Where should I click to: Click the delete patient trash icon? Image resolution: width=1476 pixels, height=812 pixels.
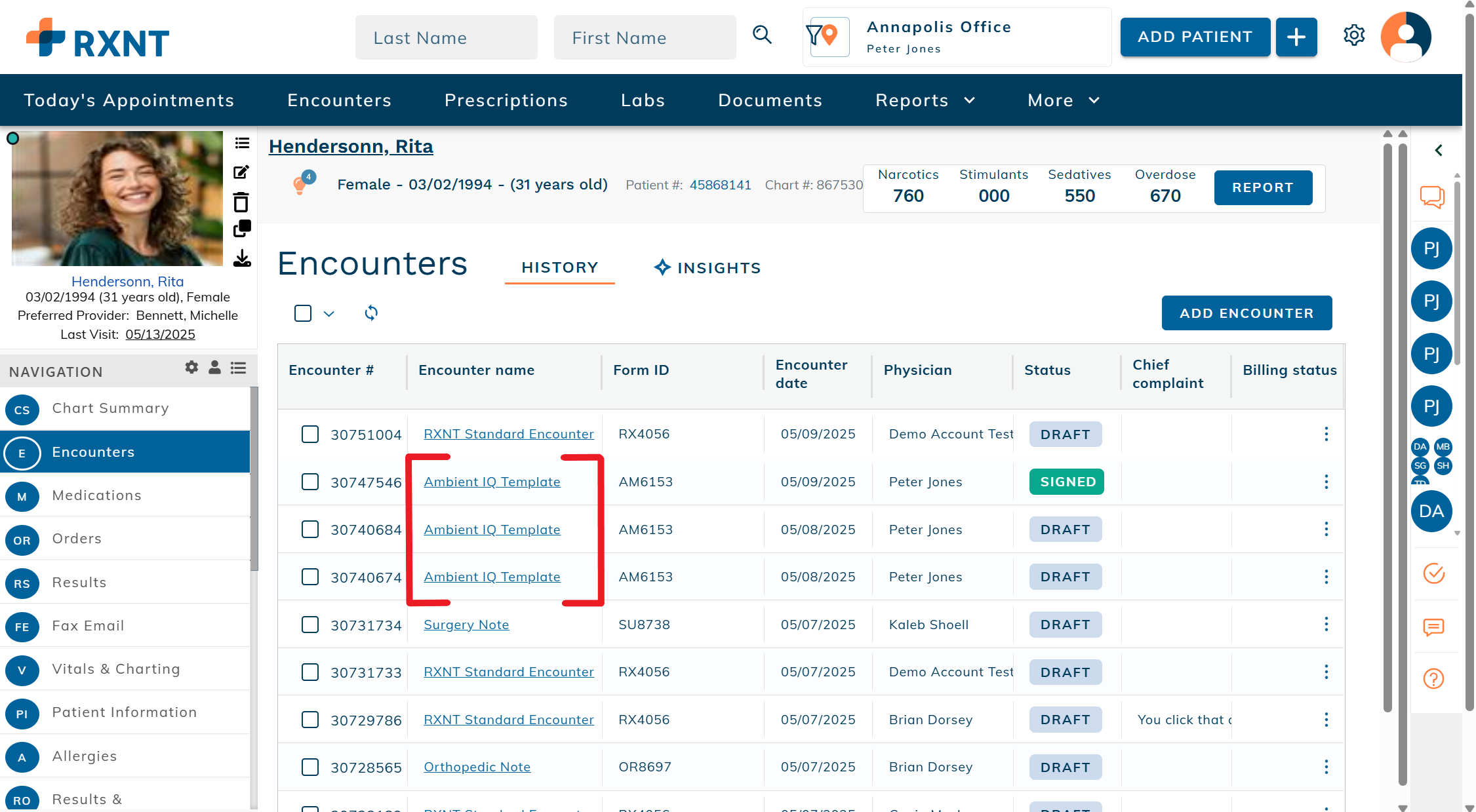(241, 202)
